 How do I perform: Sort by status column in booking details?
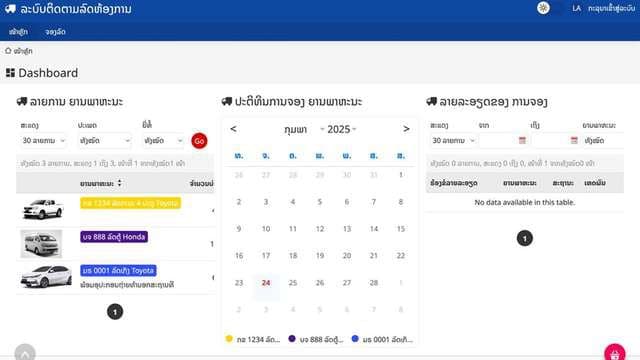[563, 183]
